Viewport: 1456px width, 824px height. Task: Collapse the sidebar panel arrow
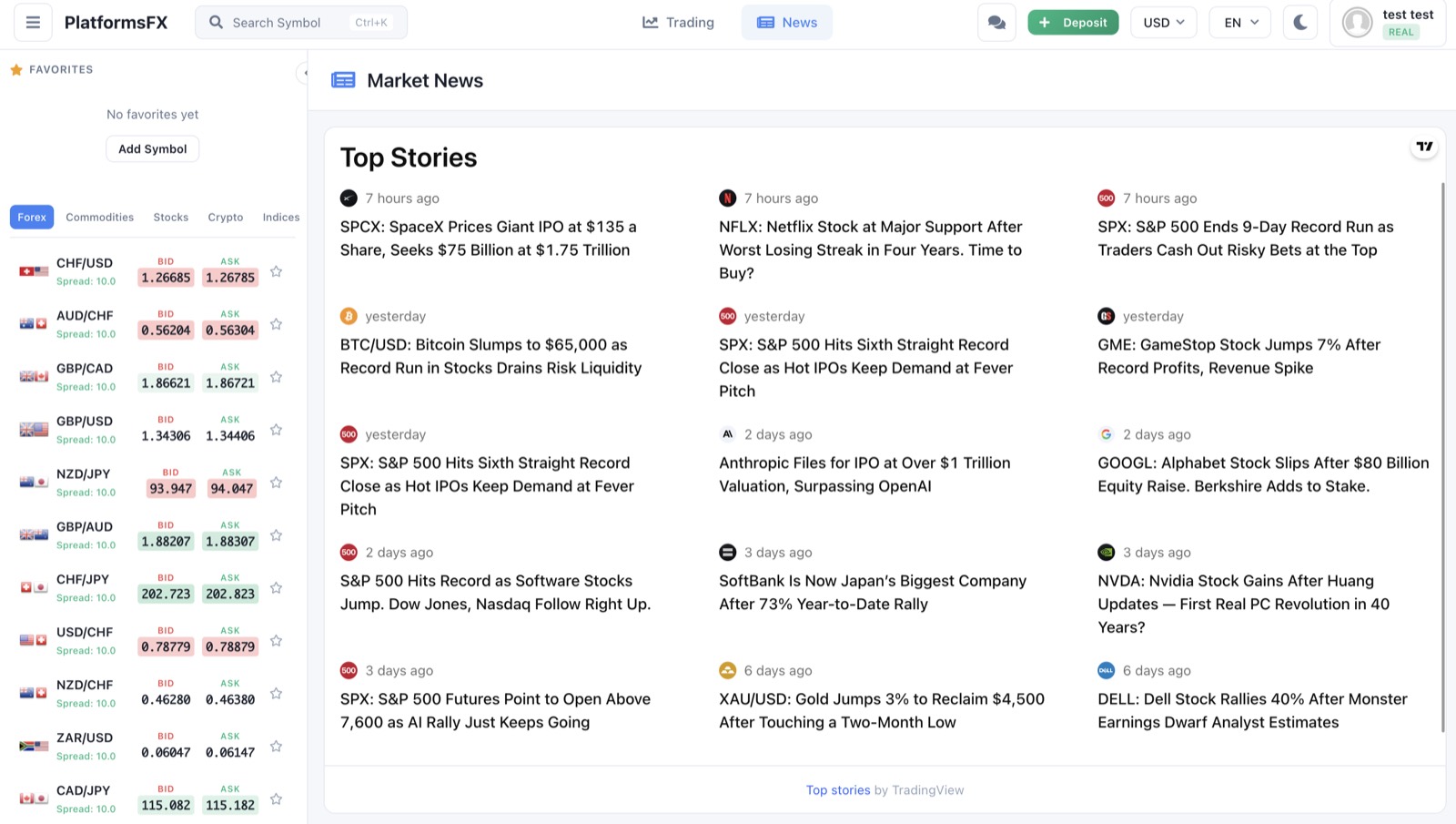point(304,73)
